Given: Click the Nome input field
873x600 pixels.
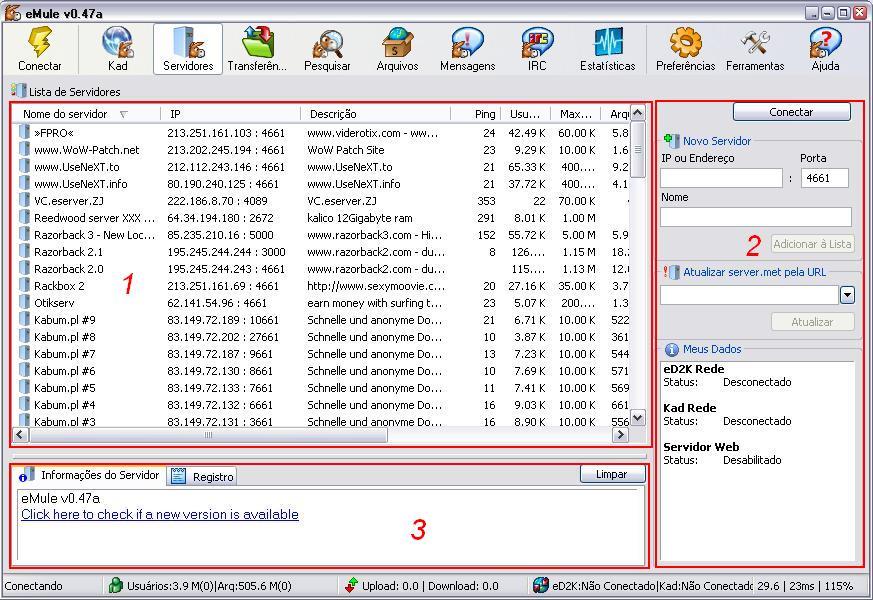Looking at the screenshot, I should click(x=756, y=217).
